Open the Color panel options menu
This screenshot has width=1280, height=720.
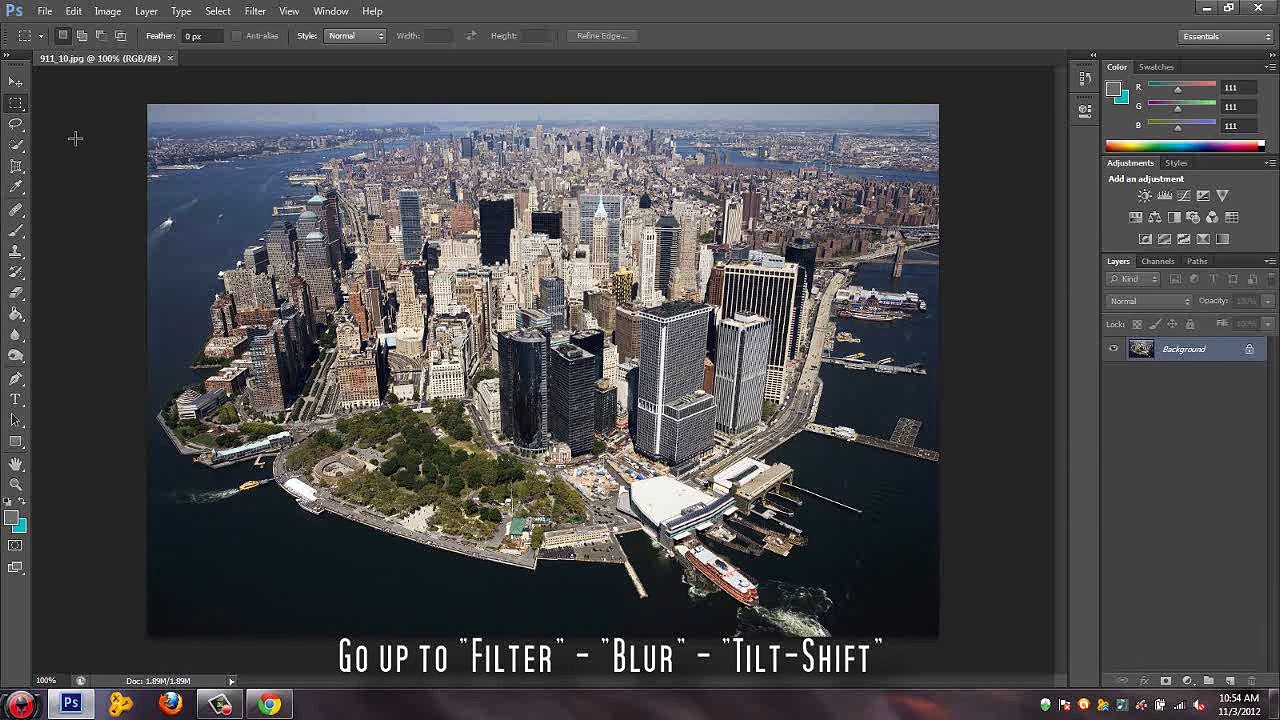(x=1269, y=67)
